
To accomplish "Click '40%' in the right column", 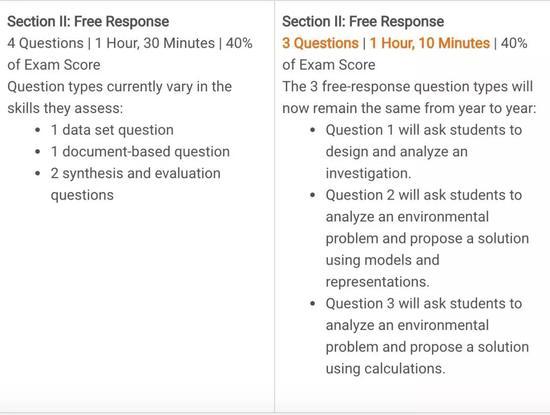I will click(x=514, y=43).
